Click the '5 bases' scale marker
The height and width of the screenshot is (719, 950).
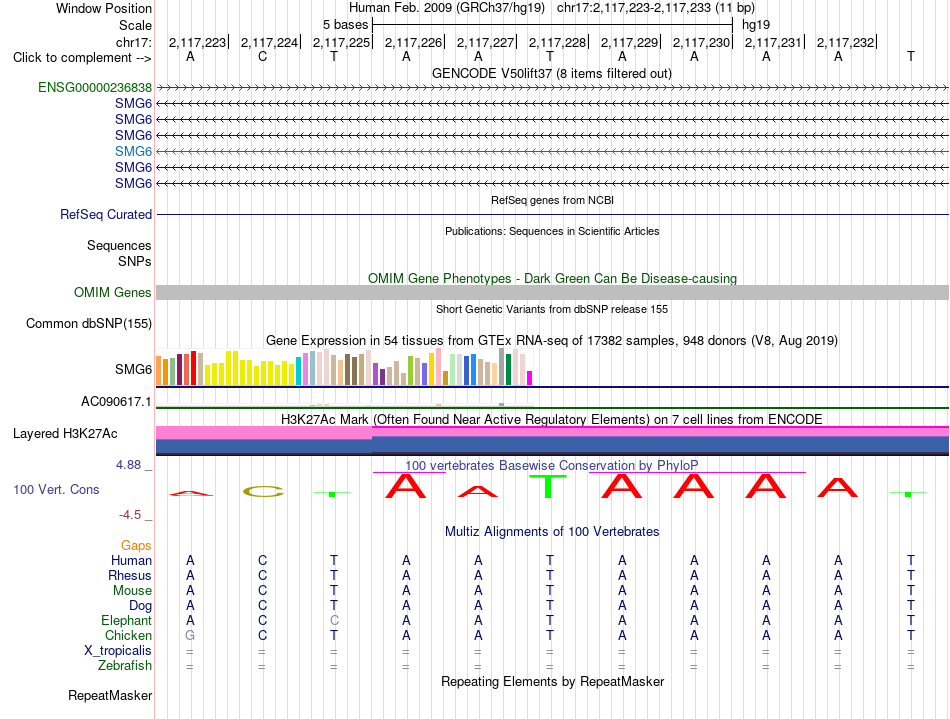click(x=345, y=25)
